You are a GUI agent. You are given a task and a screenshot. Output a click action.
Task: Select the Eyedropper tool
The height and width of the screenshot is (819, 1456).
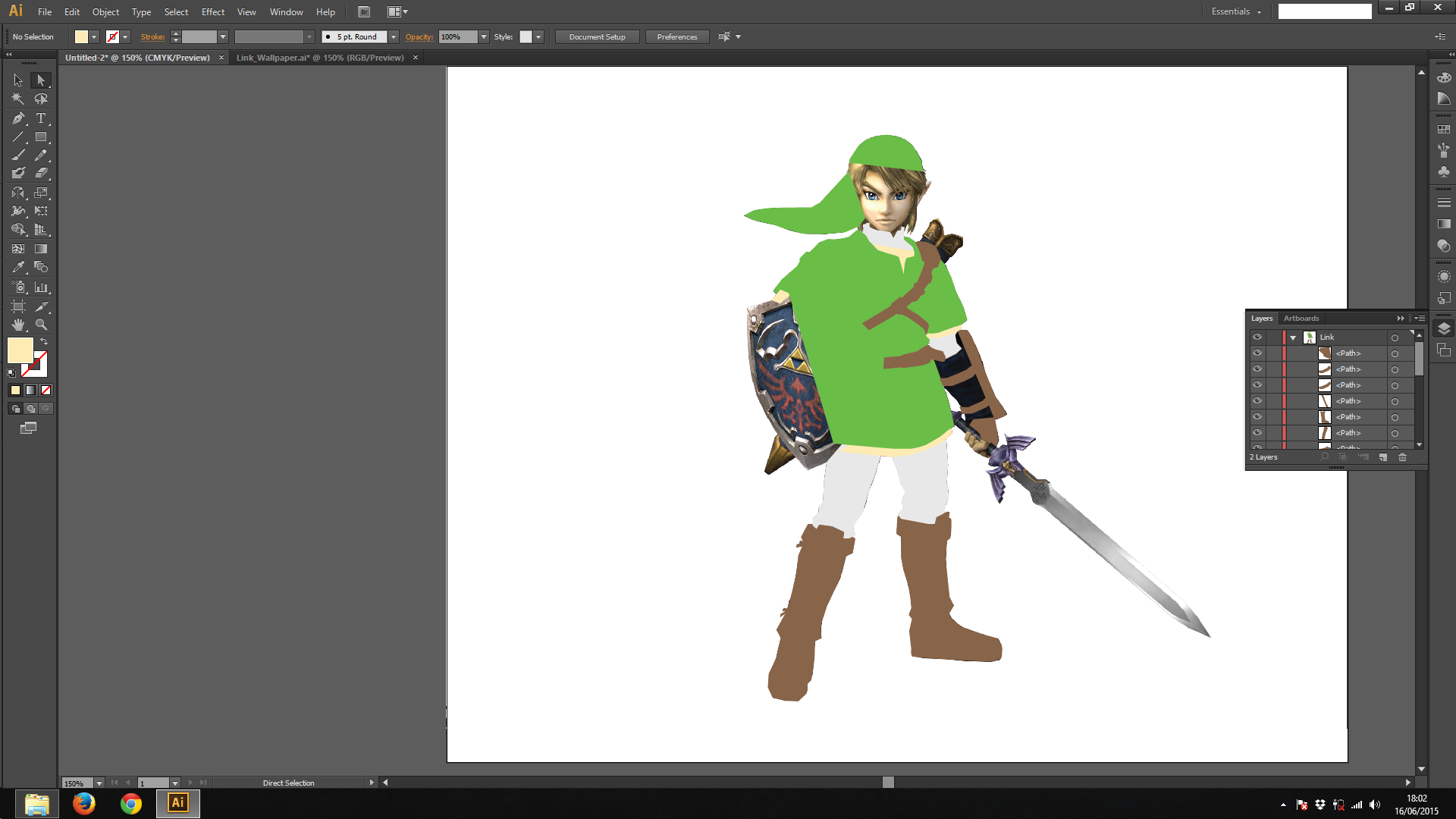pos(18,267)
